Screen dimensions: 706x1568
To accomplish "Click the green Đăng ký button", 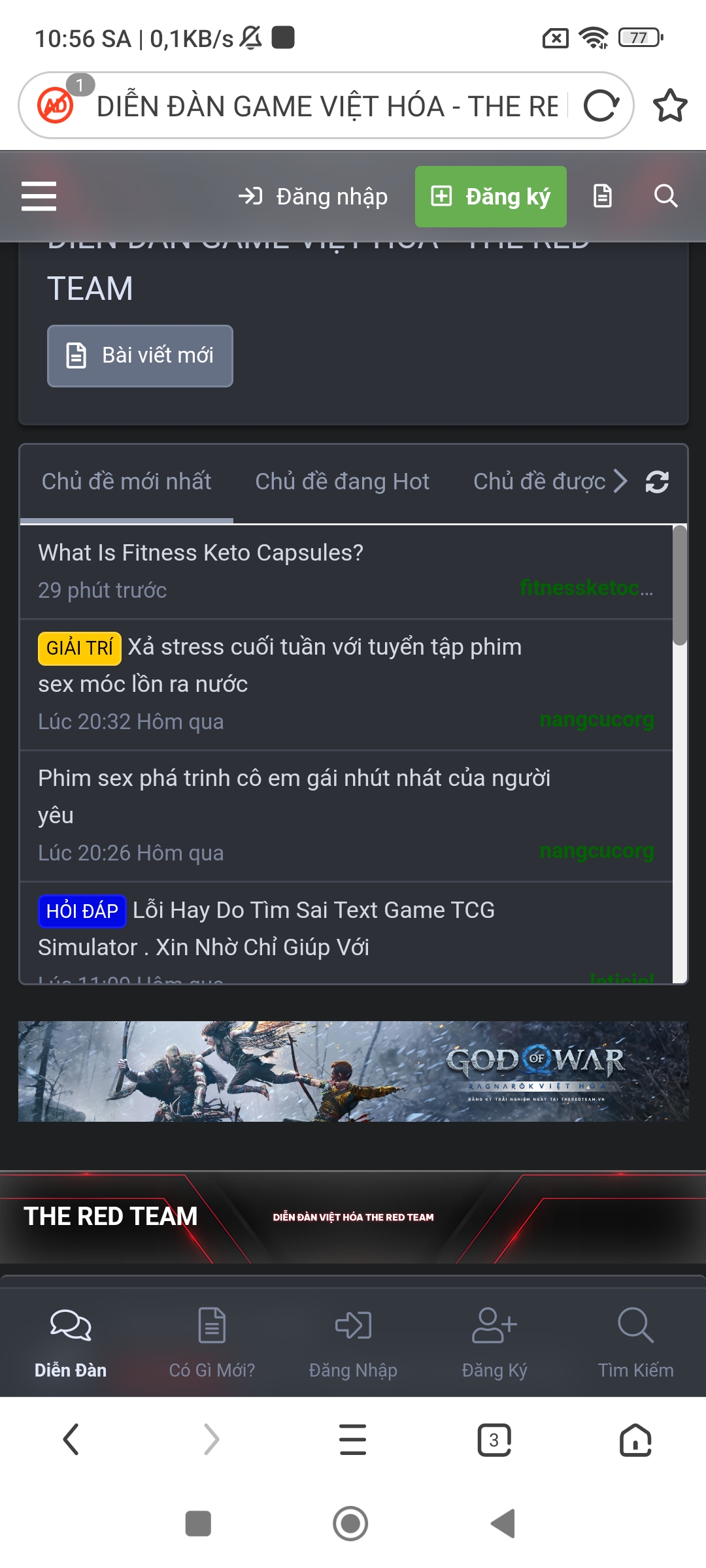I will pos(491,197).
